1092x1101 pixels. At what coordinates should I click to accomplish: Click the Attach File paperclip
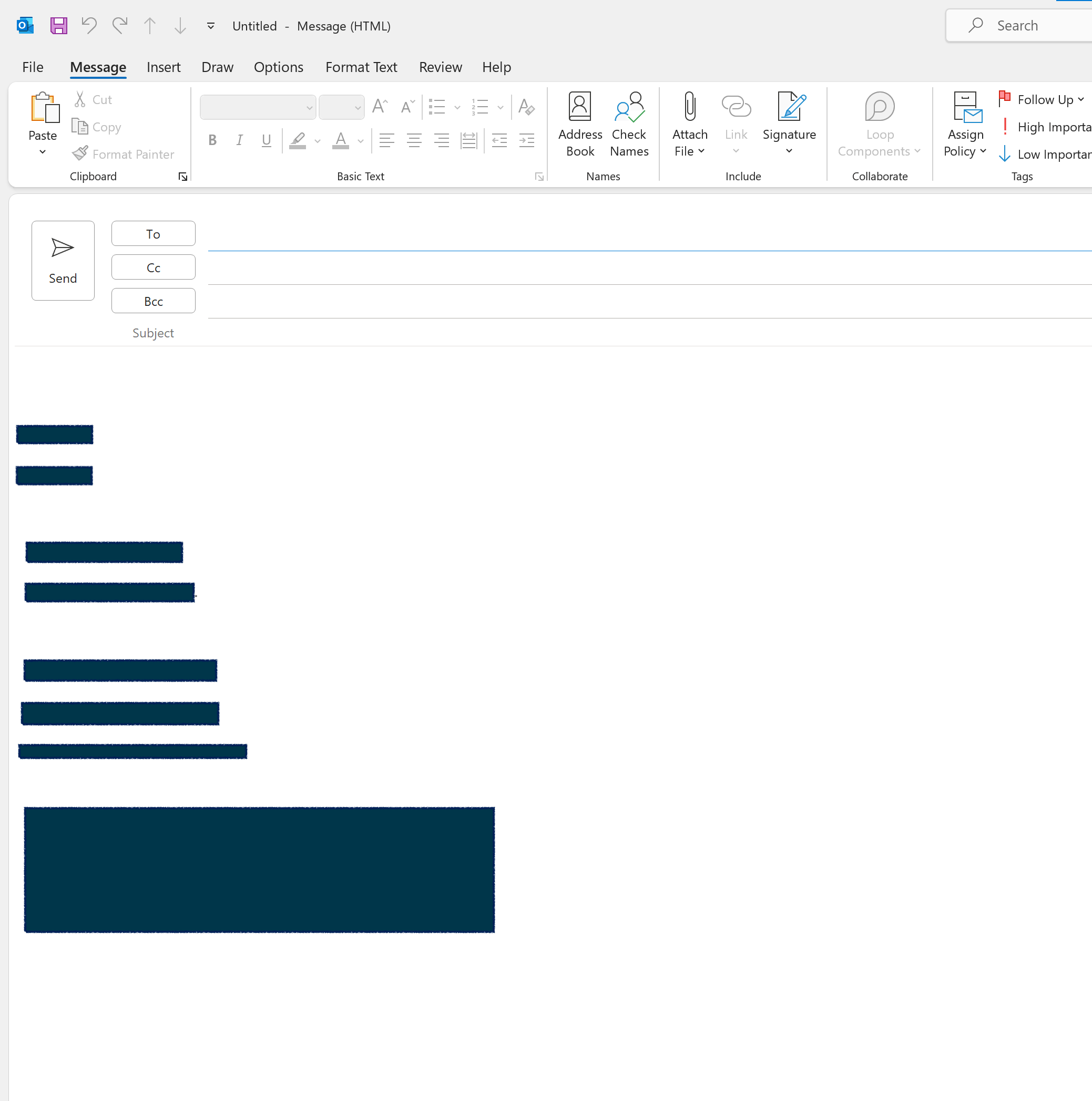(689, 108)
